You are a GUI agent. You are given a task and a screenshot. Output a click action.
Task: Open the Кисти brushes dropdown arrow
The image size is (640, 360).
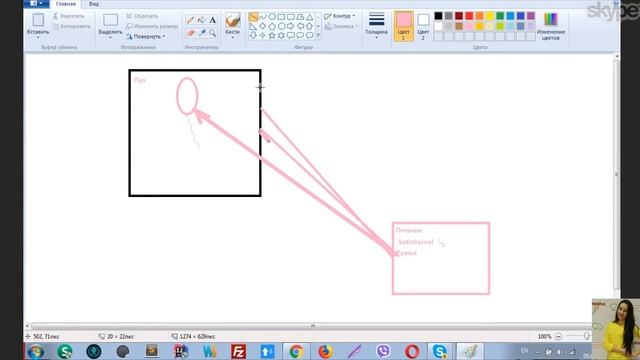(x=233, y=38)
